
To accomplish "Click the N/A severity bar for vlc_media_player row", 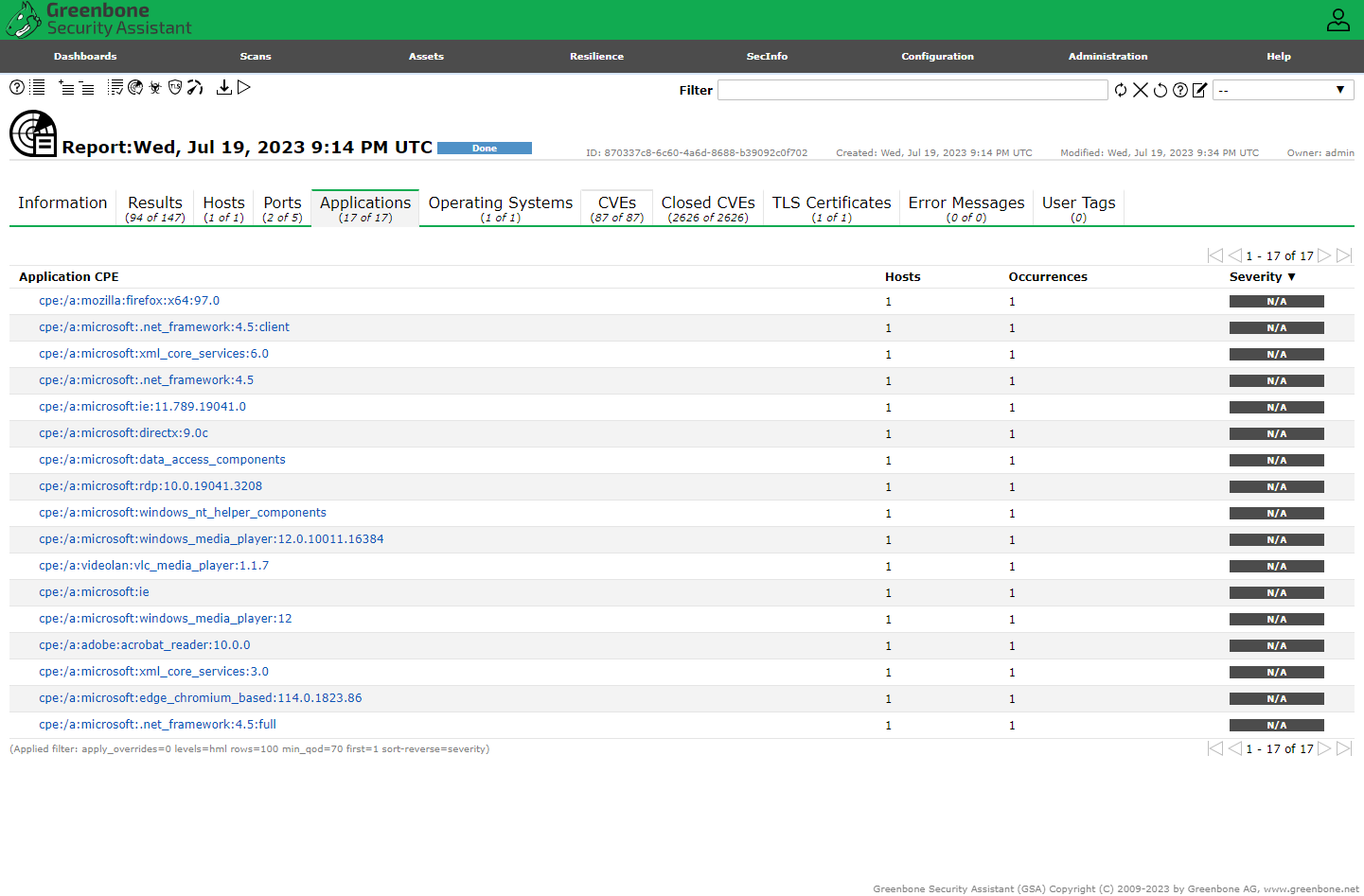I will (1277, 567).
